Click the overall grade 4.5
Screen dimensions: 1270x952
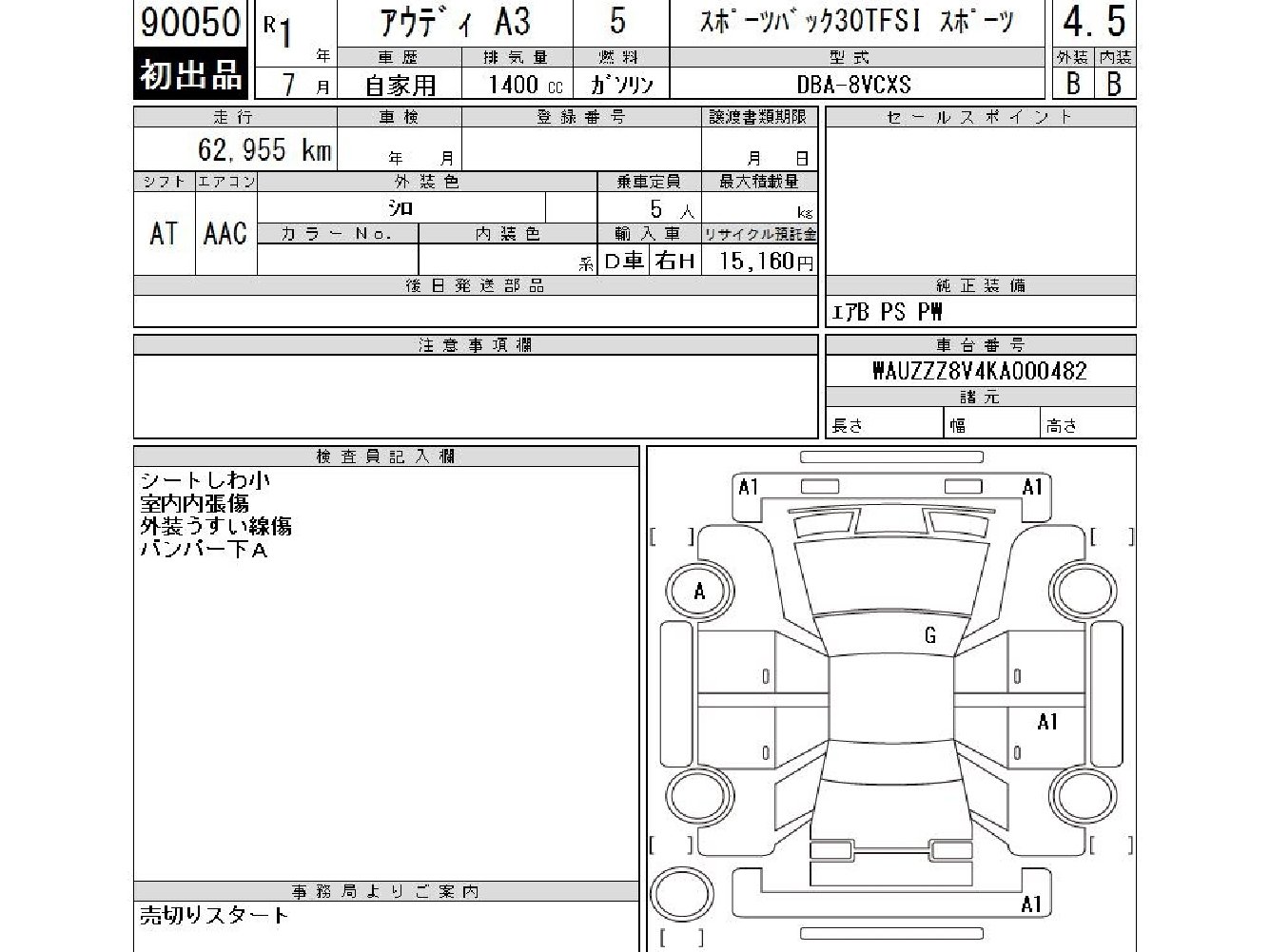1094,22
